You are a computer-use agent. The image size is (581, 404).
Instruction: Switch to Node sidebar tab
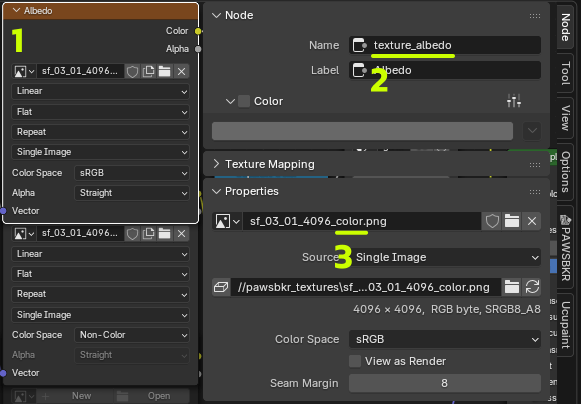pyautogui.click(x=565, y=27)
